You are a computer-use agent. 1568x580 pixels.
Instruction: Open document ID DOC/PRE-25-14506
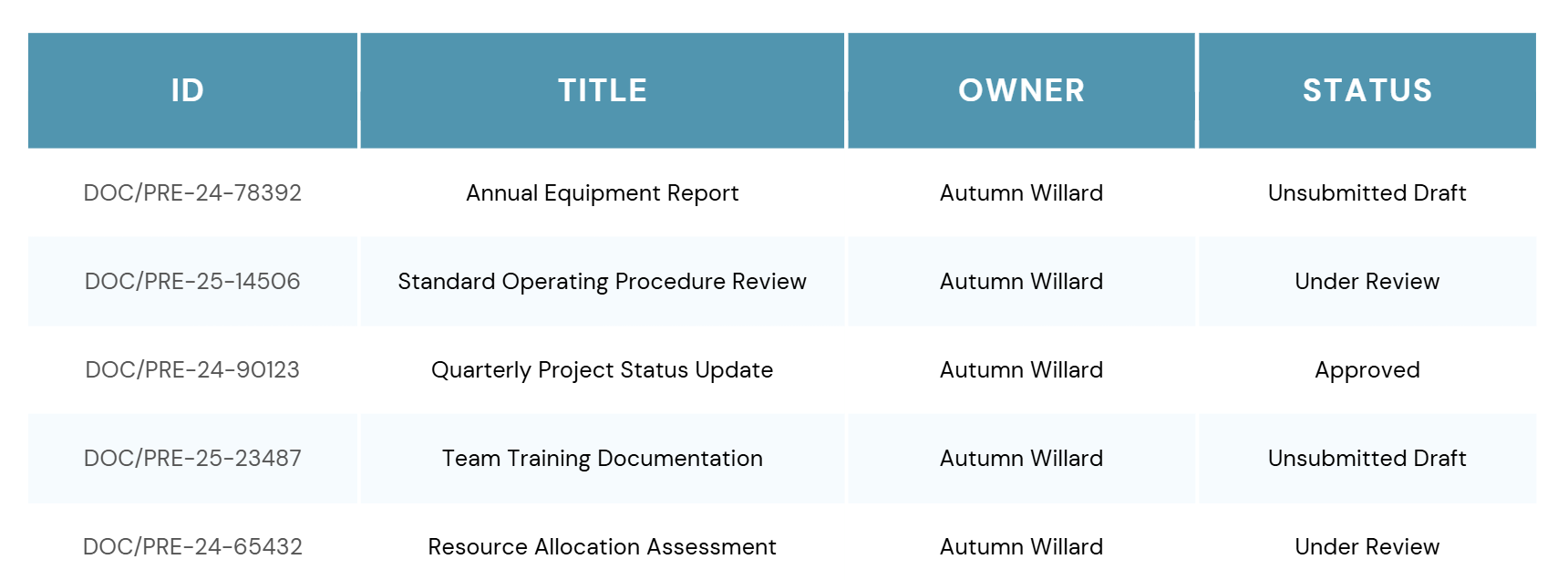(192, 282)
